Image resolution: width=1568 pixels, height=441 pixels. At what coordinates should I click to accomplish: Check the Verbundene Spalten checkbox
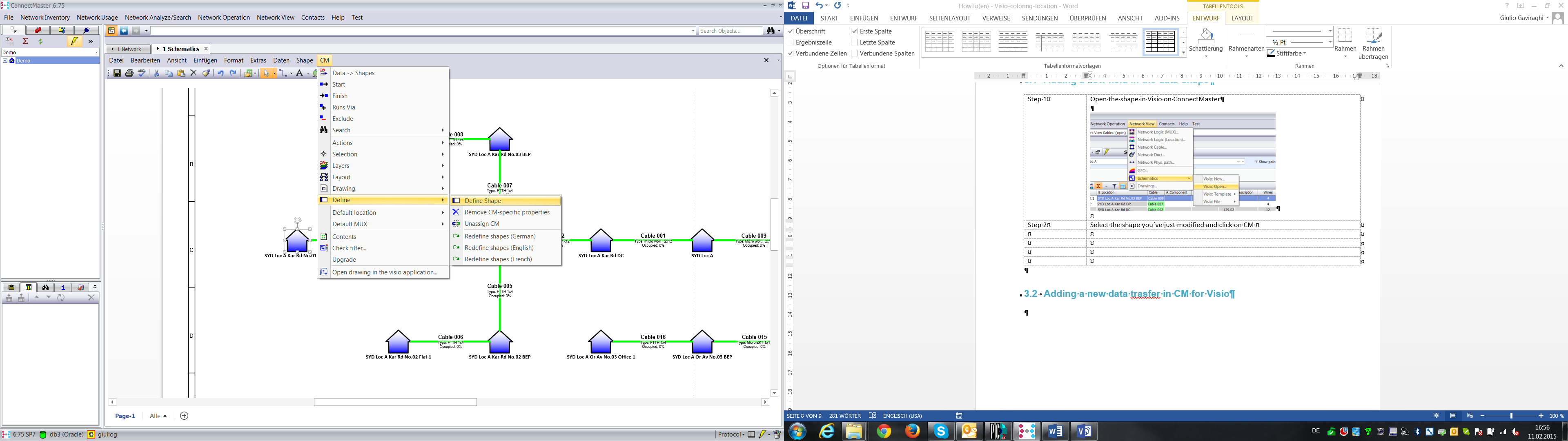pyautogui.click(x=855, y=53)
